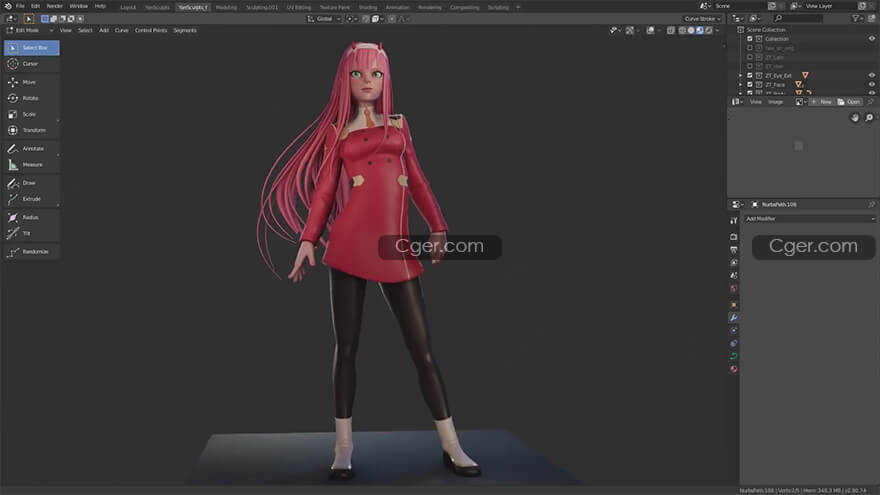
Task: Open the Active Tool properties tab
Action: [x=734, y=221]
